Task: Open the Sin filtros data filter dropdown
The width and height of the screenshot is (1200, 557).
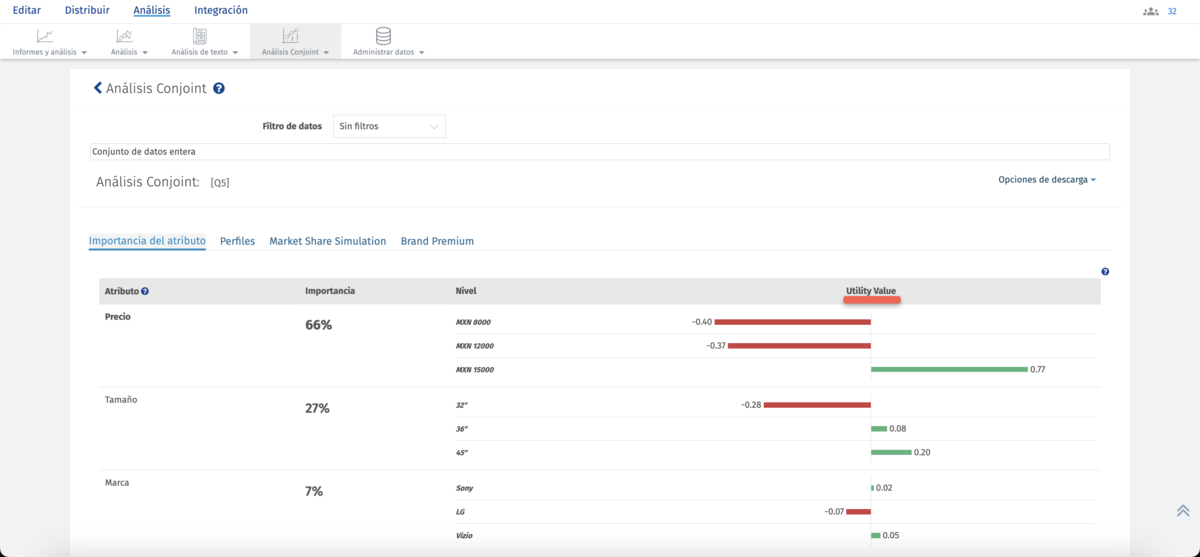Action: pos(389,127)
